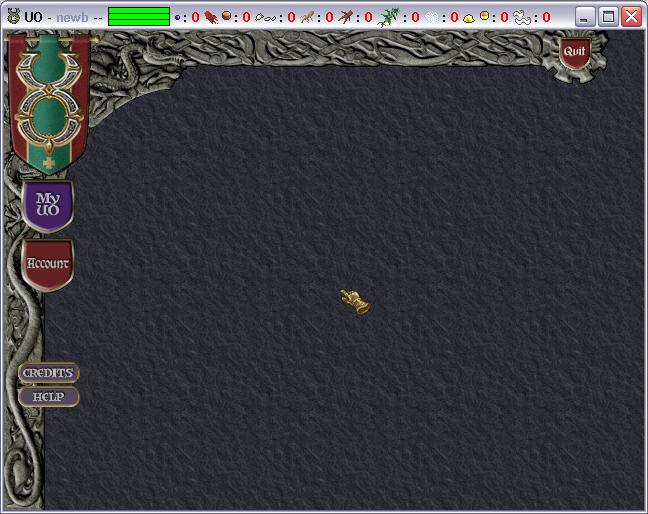Click the mandrake root reagent icon
648x514 pixels.
tap(346, 17)
